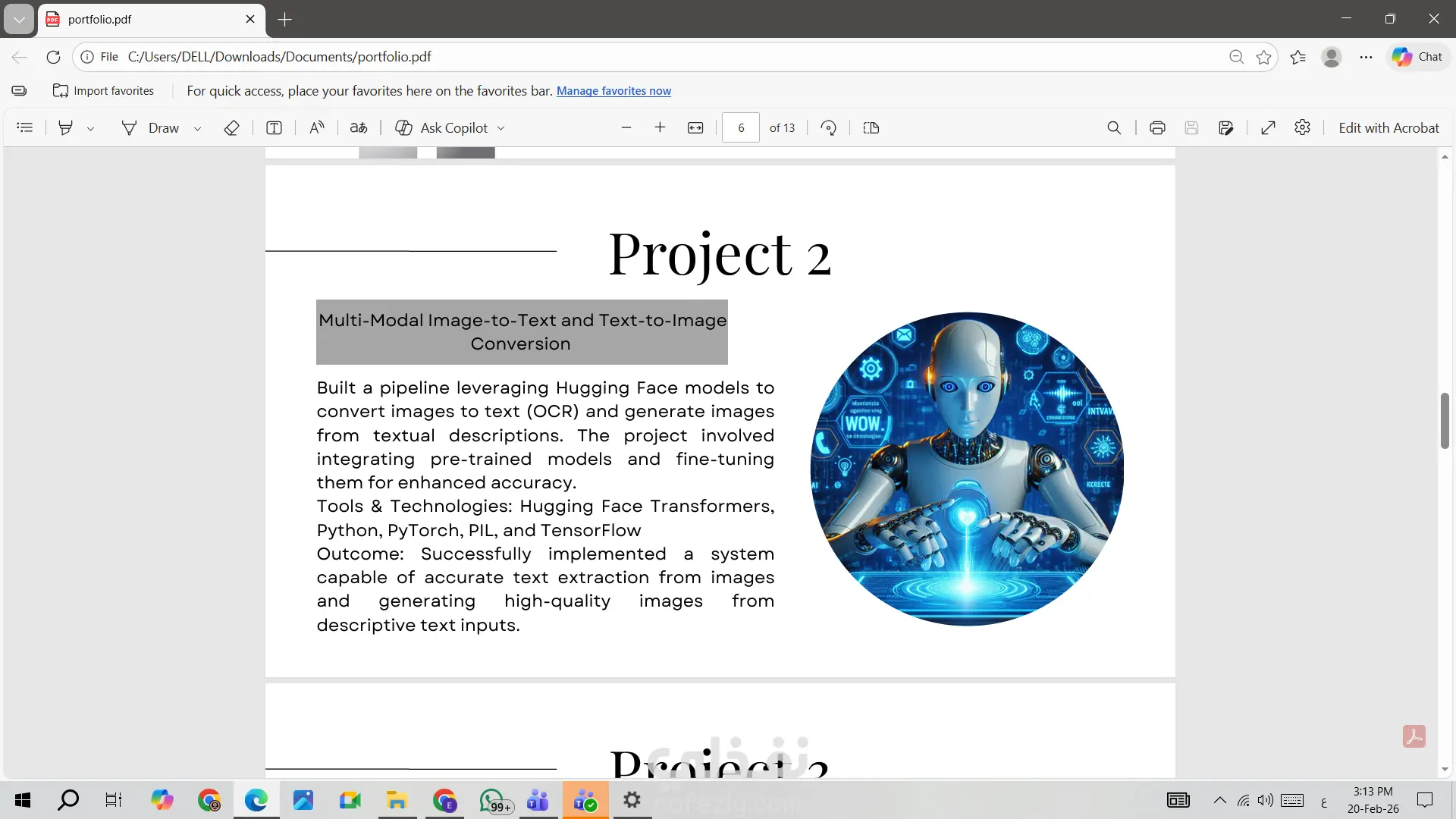Click Edit with Acrobat button
1456x819 pixels.
(x=1389, y=127)
